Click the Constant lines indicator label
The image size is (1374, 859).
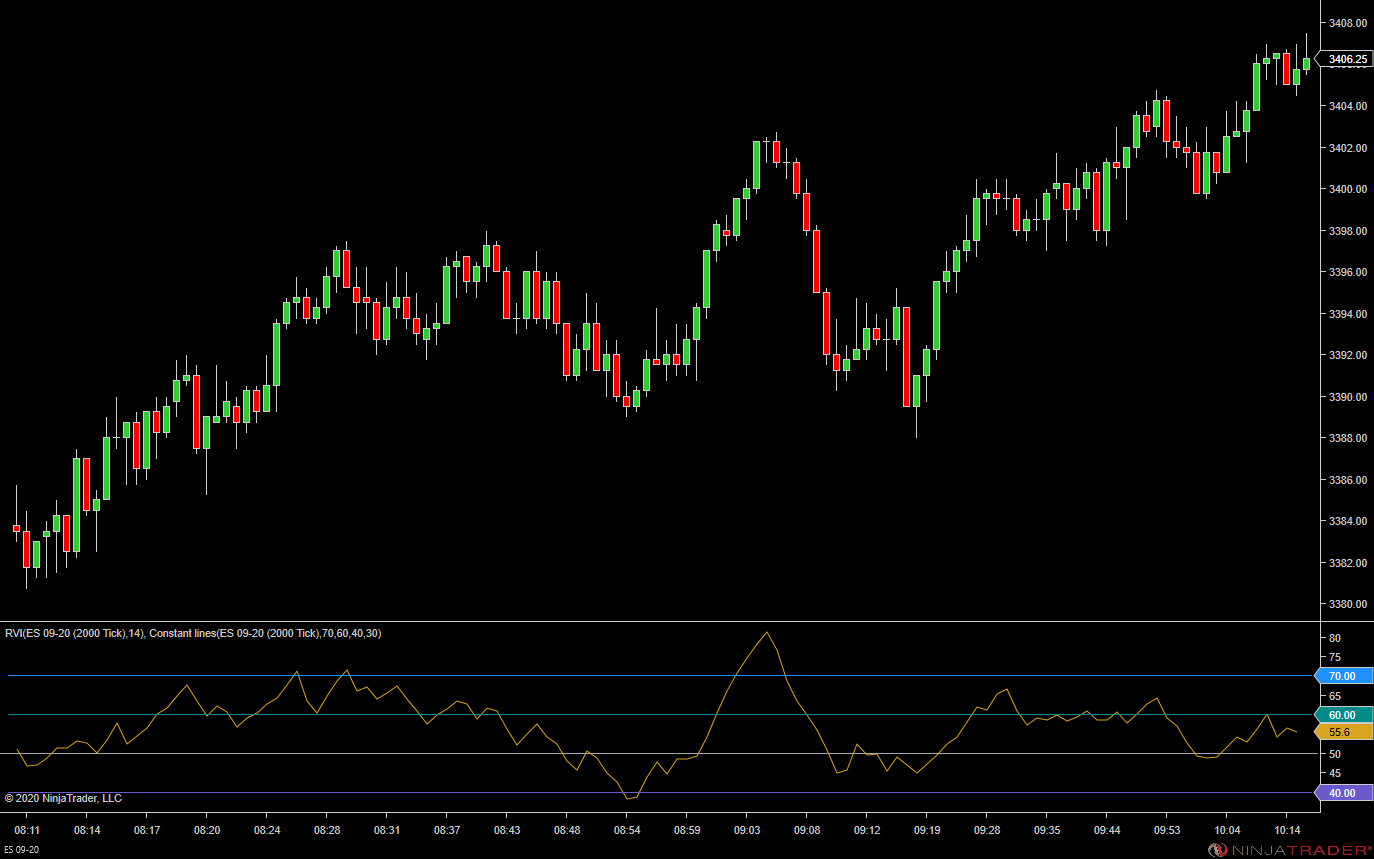[265, 633]
